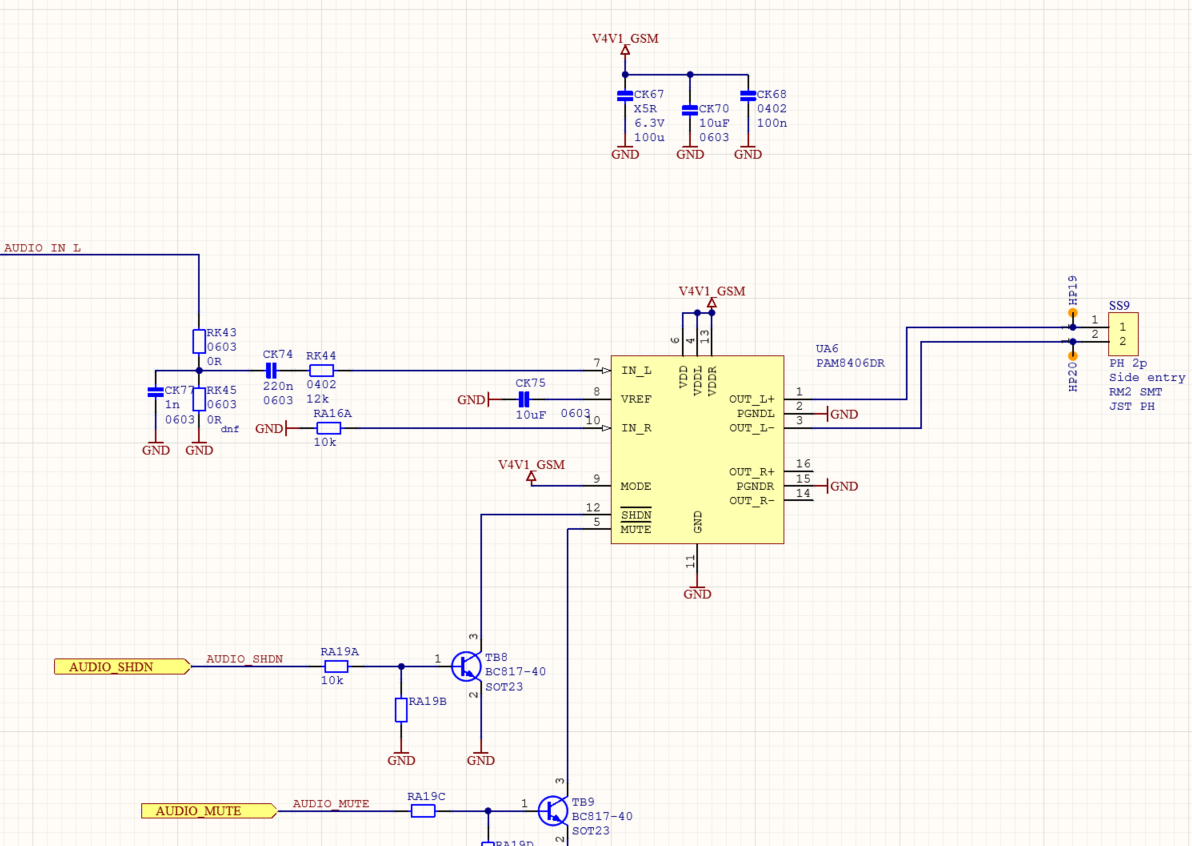This screenshot has height=846, width=1192.
Task: Click the 12k value under RK44
Action: coord(318,399)
